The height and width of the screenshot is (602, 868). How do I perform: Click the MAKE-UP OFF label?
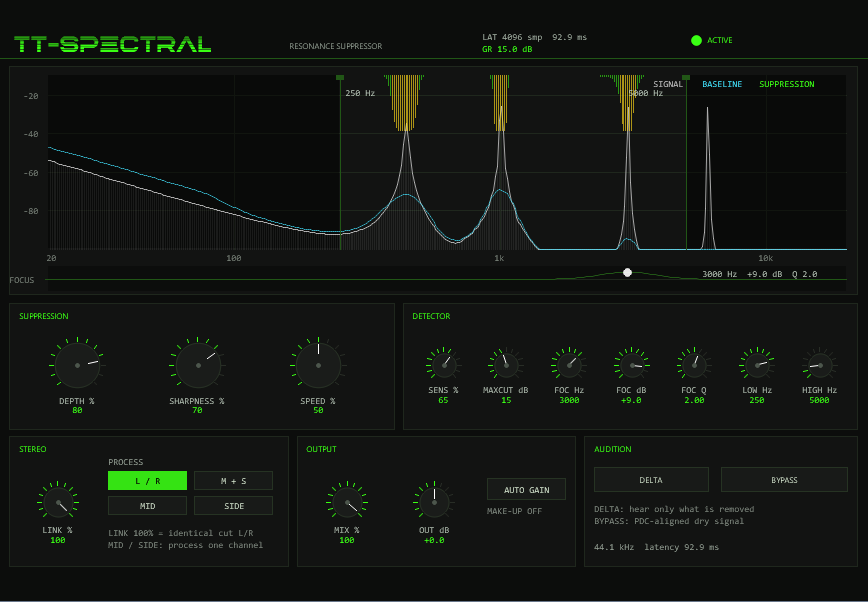(514, 511)
